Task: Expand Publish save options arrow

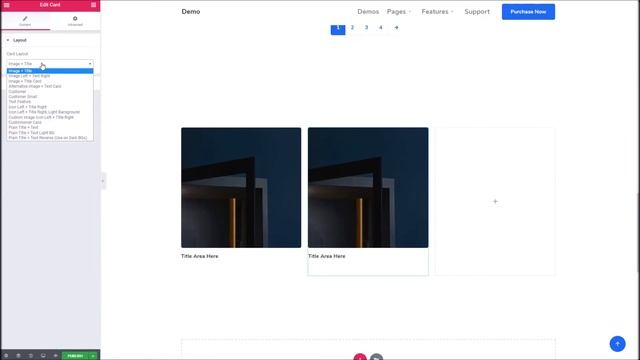Action: (x=93, y=356)
